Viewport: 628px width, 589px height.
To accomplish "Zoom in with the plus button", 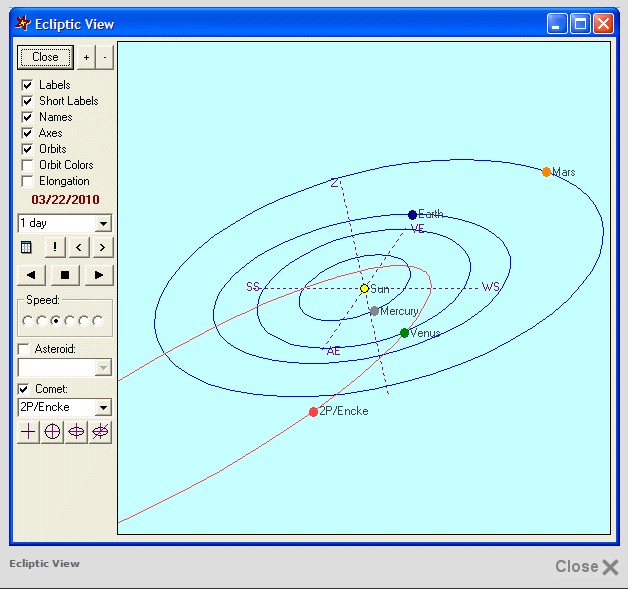I will tap(86, 57).
